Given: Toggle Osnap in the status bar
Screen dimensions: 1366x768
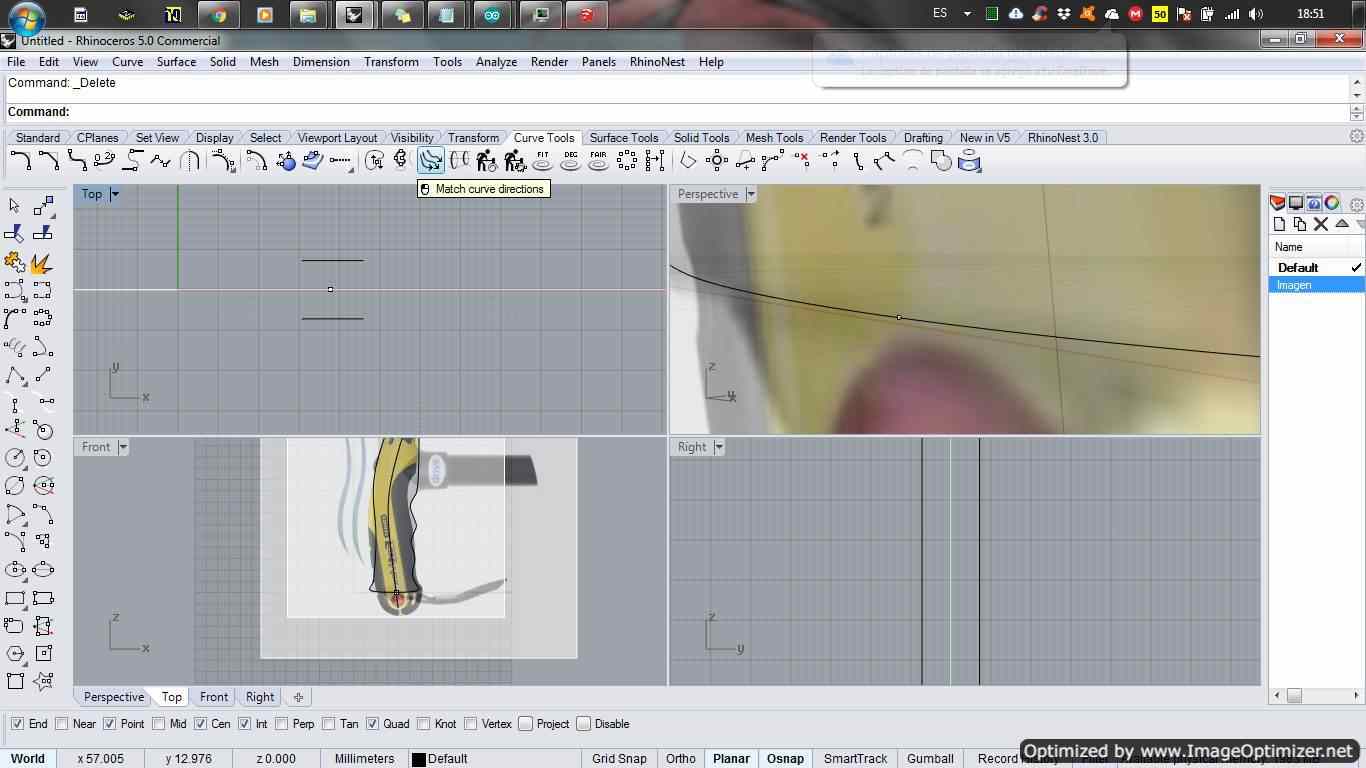Looking at the screenshot, I should [x=785, y=759].
